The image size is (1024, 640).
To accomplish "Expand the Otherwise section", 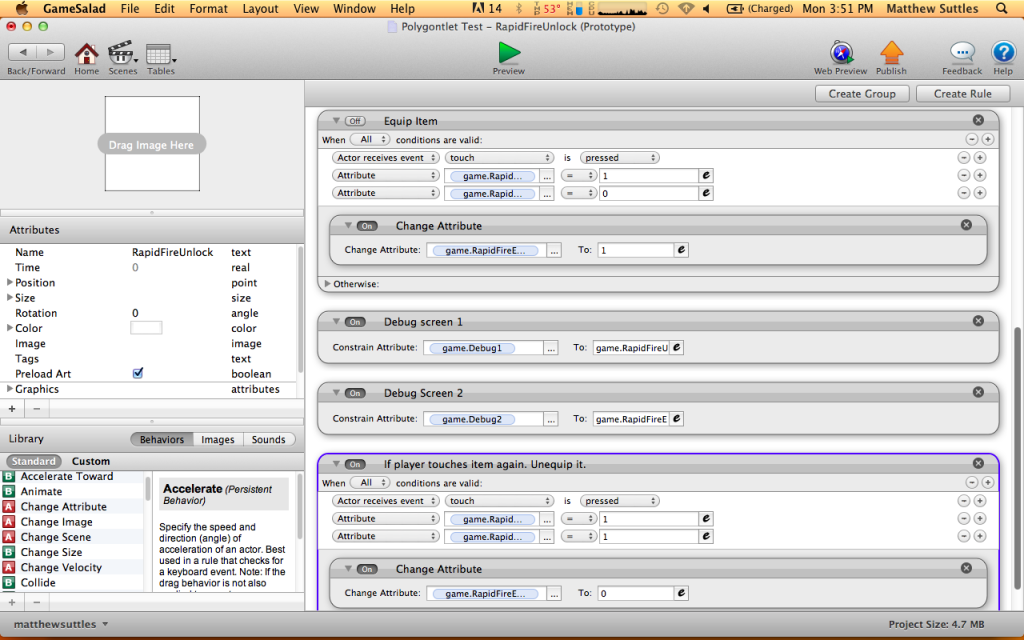I will click(328, 284).
